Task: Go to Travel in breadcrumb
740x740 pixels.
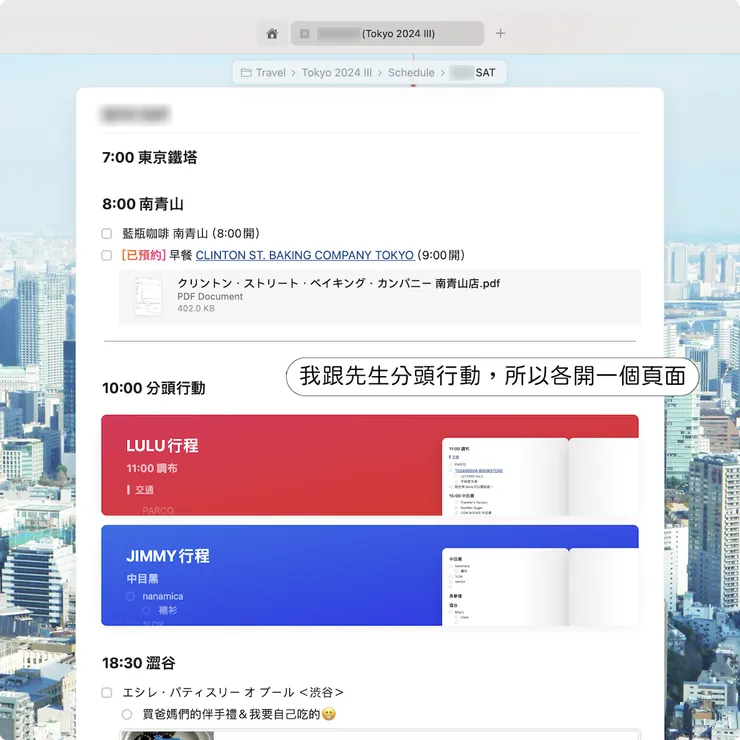Action: 270,73
